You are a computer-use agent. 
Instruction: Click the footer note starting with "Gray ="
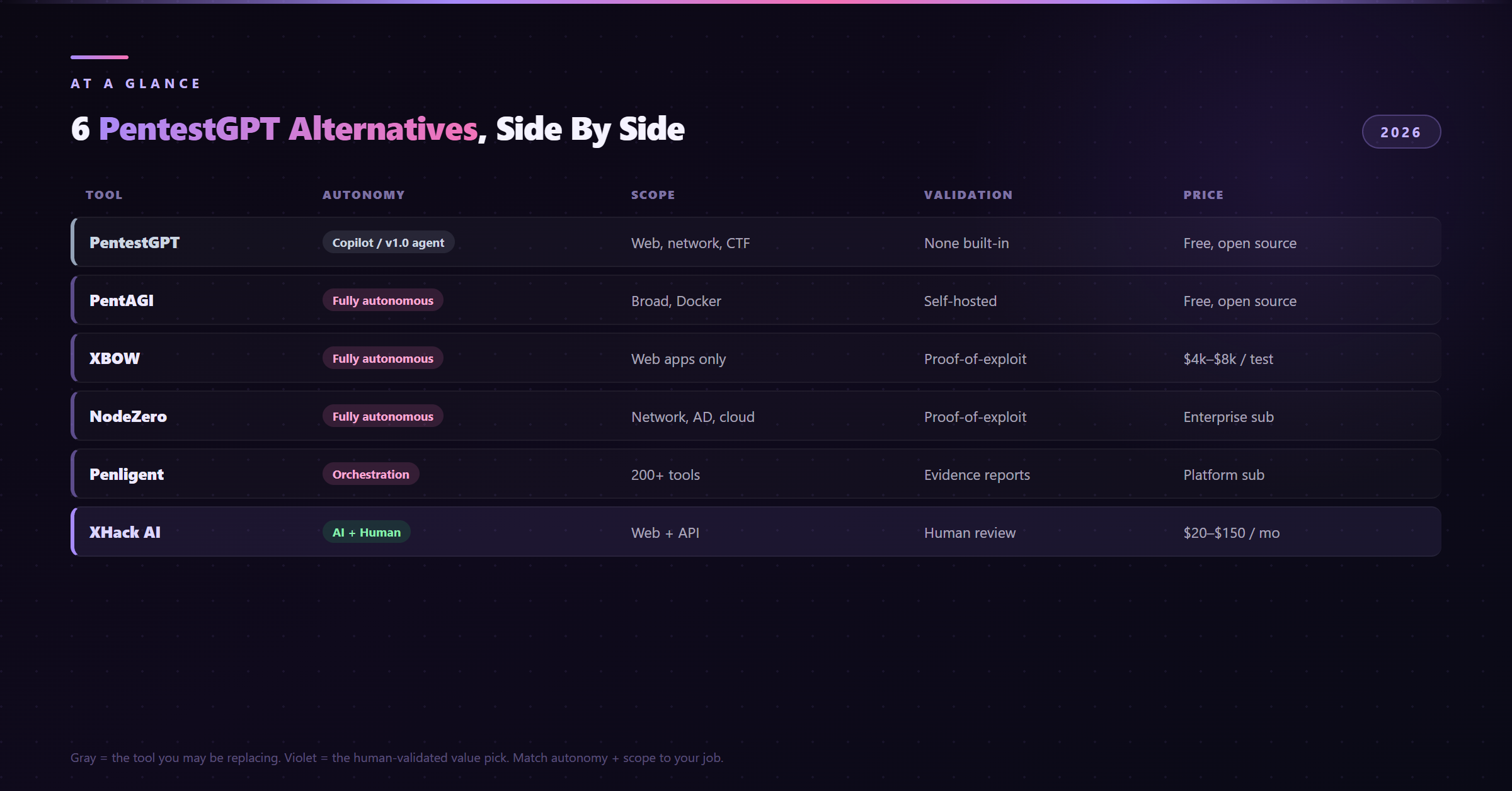[x=397, y=758]
